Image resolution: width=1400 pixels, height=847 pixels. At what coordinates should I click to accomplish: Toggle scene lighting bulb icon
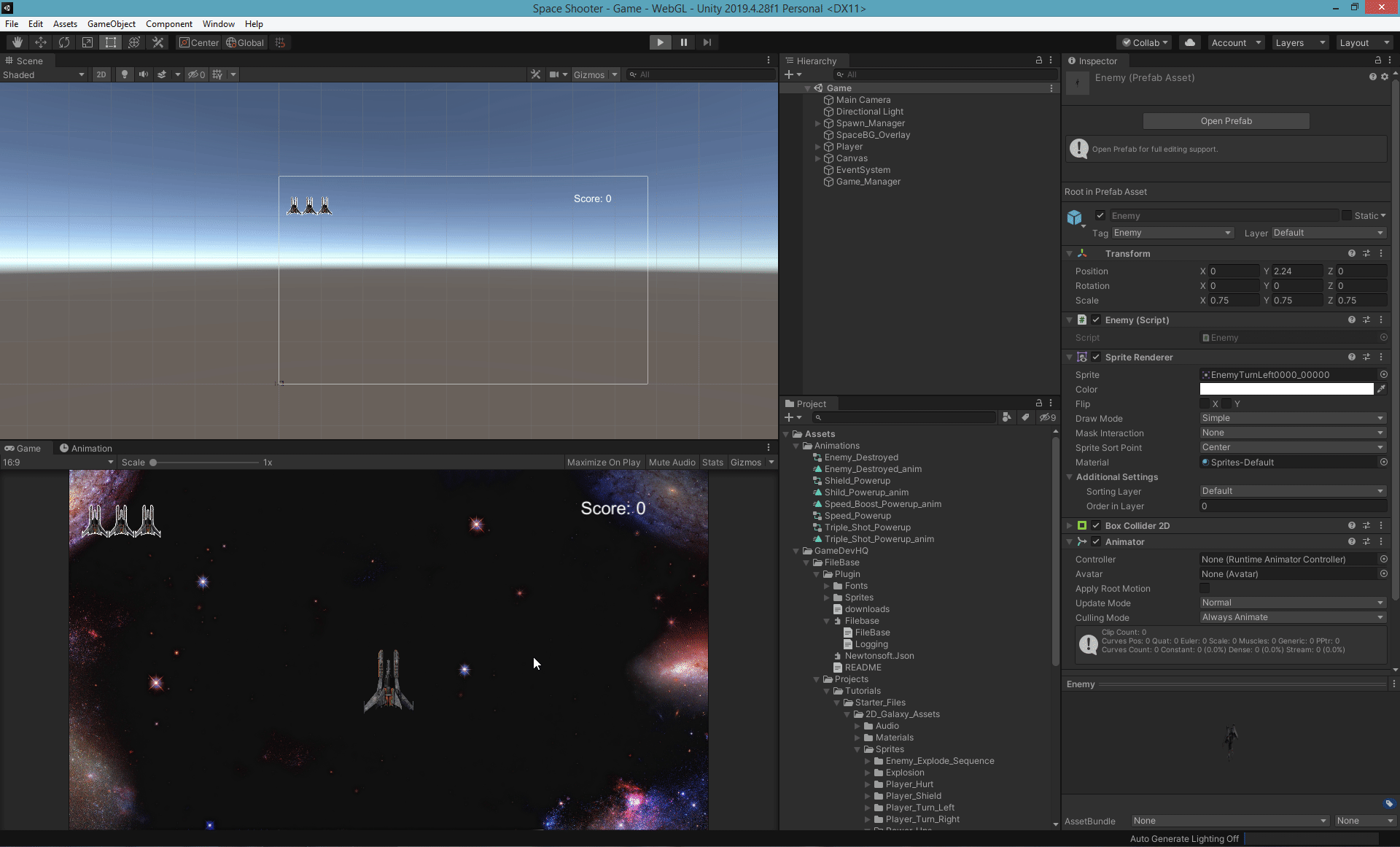pyautogui.click(x=124, y=74)
